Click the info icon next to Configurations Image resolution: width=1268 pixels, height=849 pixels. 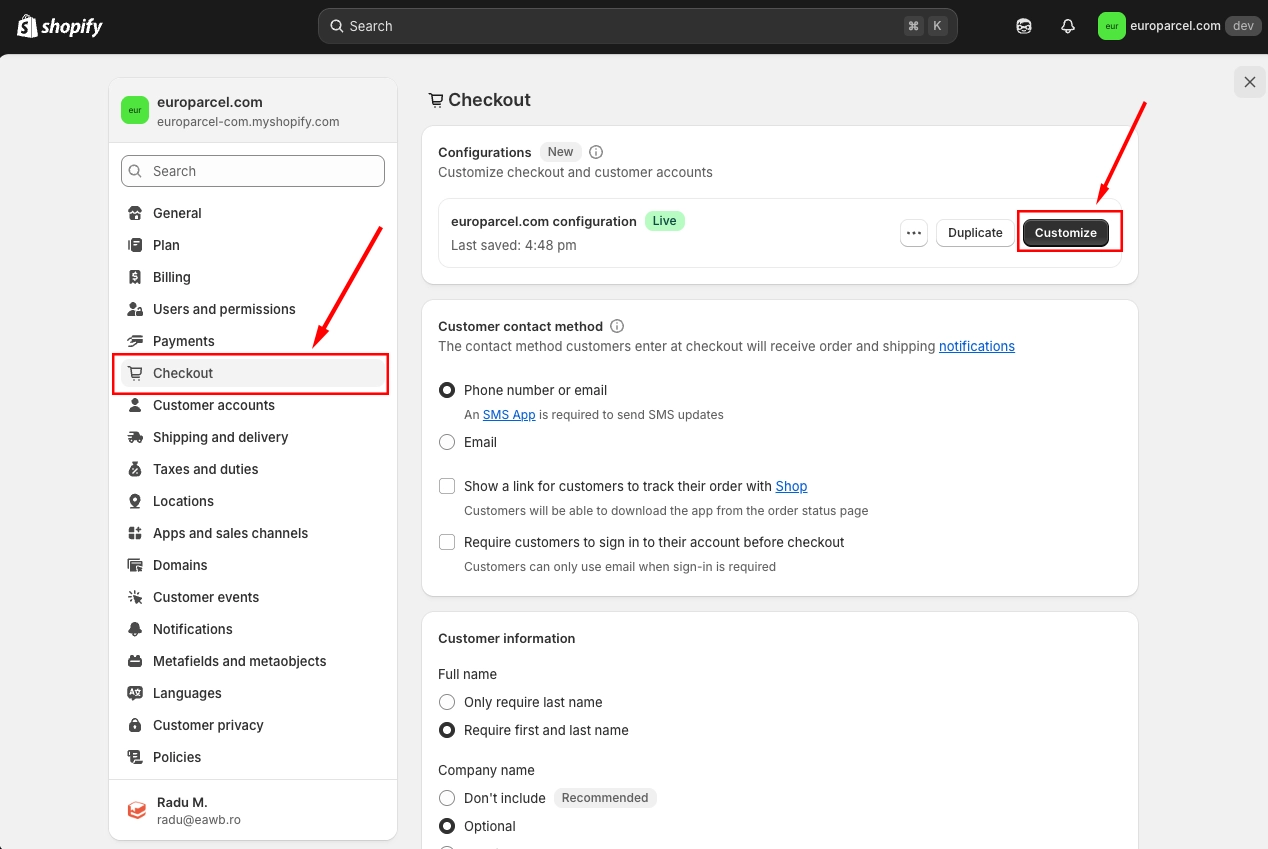coord(596,152)
